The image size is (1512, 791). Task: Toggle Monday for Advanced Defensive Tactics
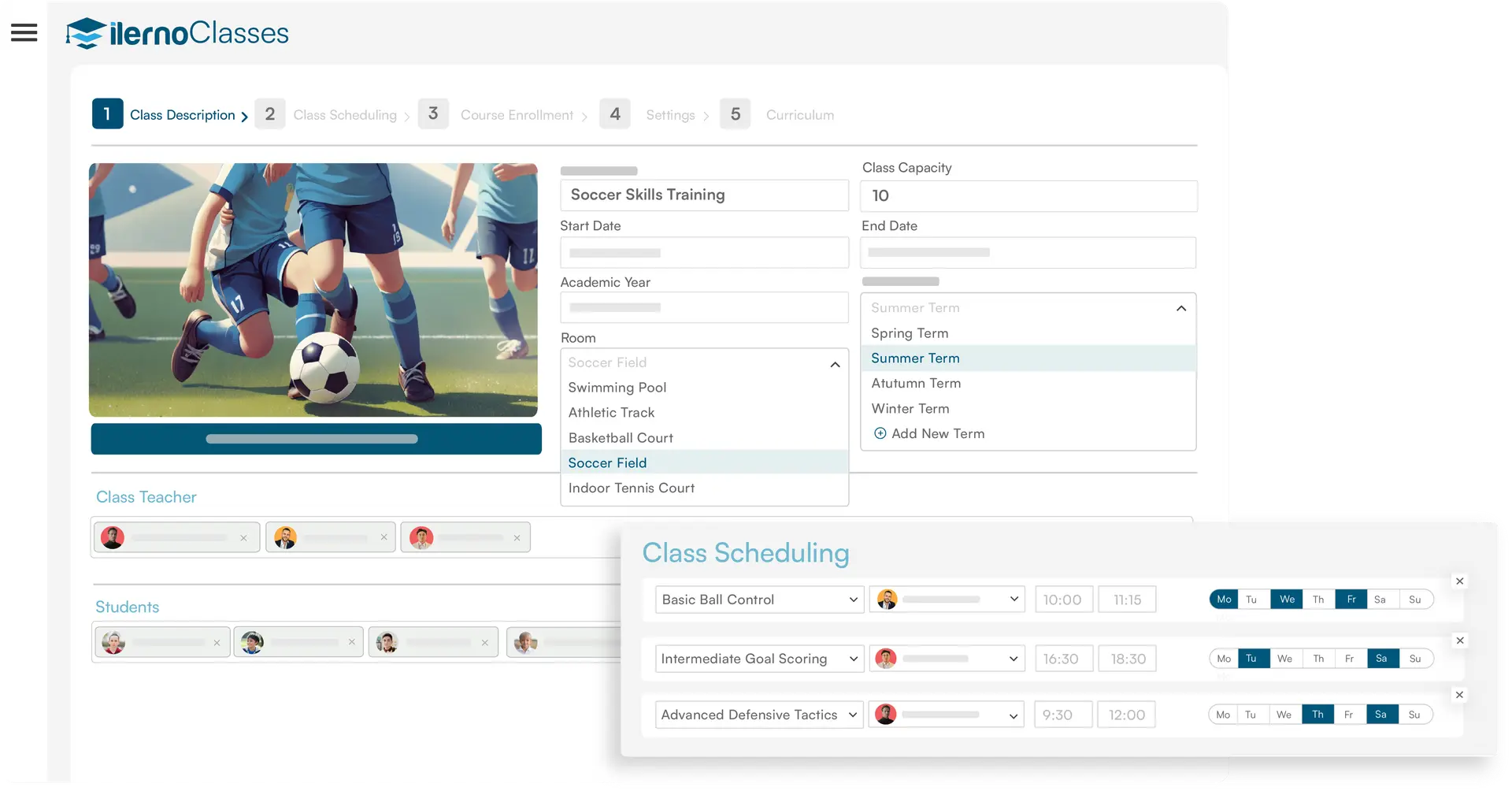[1223, 715]
